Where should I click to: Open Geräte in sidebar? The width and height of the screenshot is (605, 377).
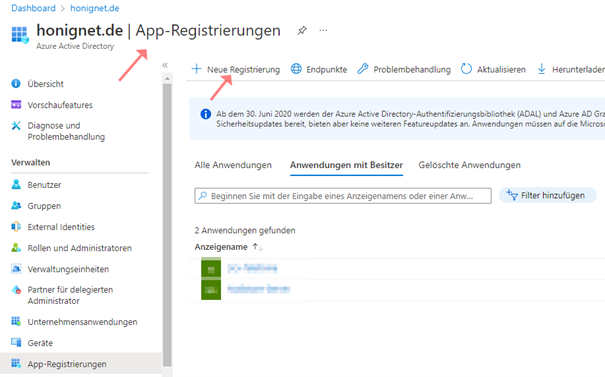[x=40, y=343]
